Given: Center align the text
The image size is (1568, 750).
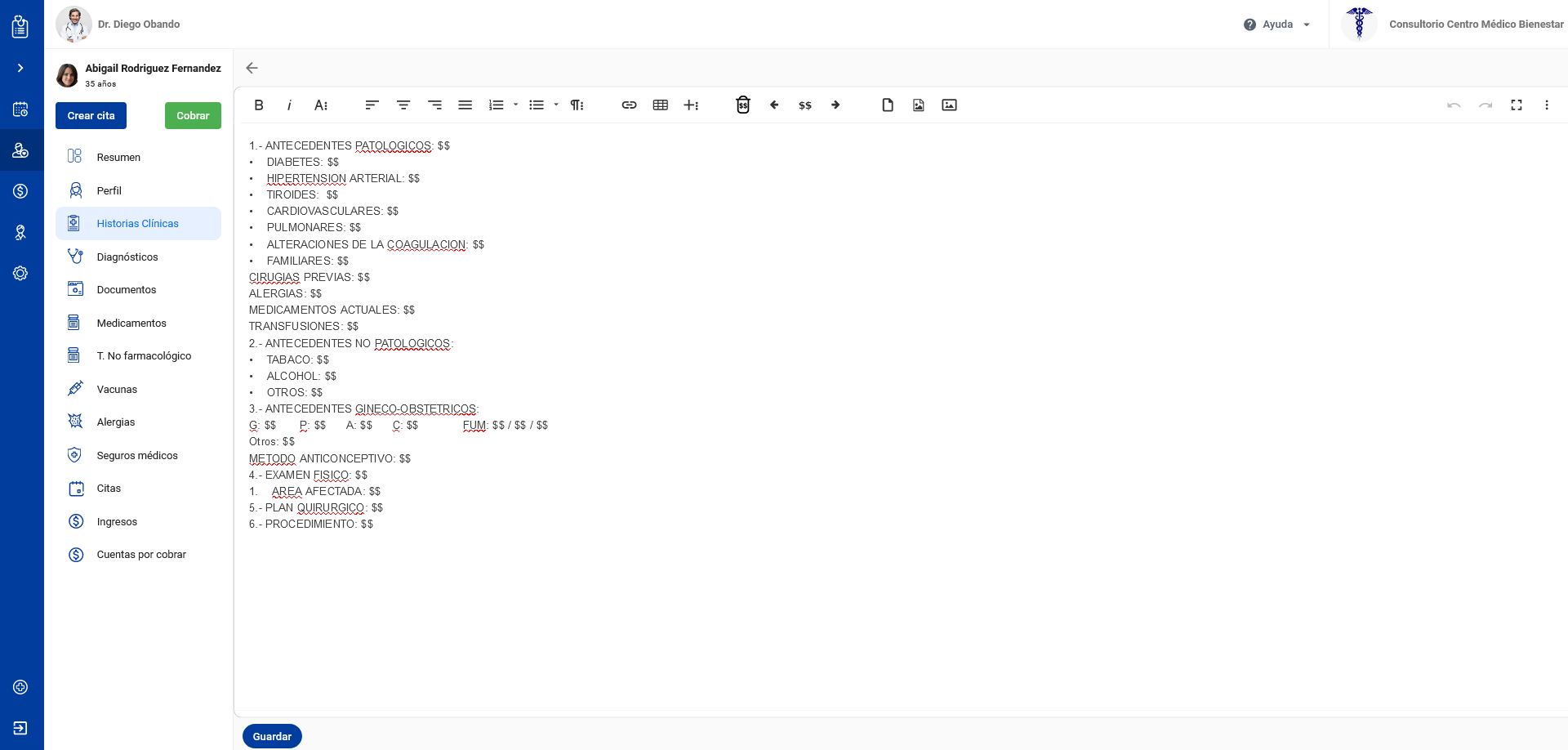Looking at the screenshot, I should pyautogui.click(x=403, y=105).
